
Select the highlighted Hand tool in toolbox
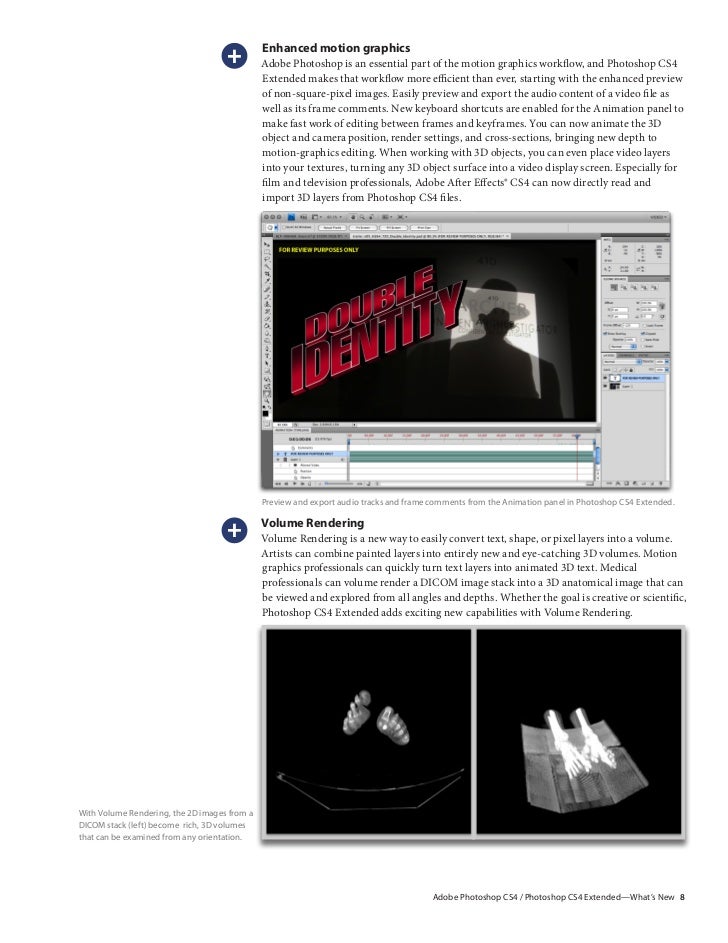click(268, 391)
